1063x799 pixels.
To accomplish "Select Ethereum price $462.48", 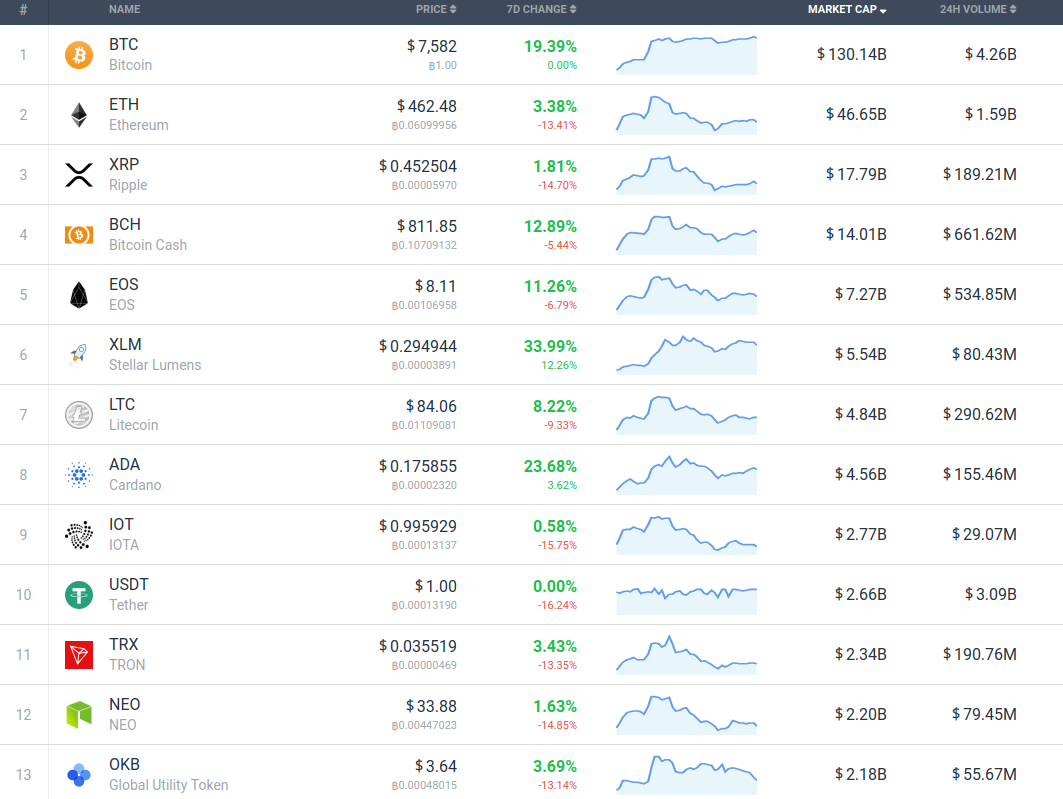I will click(427, 106).
